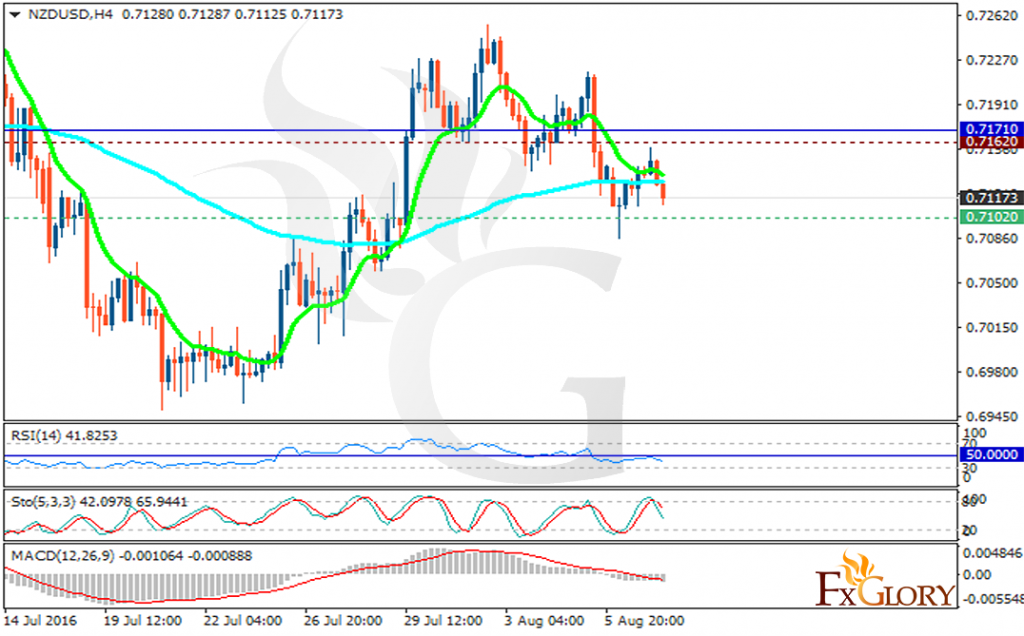Image resolution: width=1024 pixels, height=636 pixels.
Task: Click the 0.72270 price scale value
Action: (992, 60)
